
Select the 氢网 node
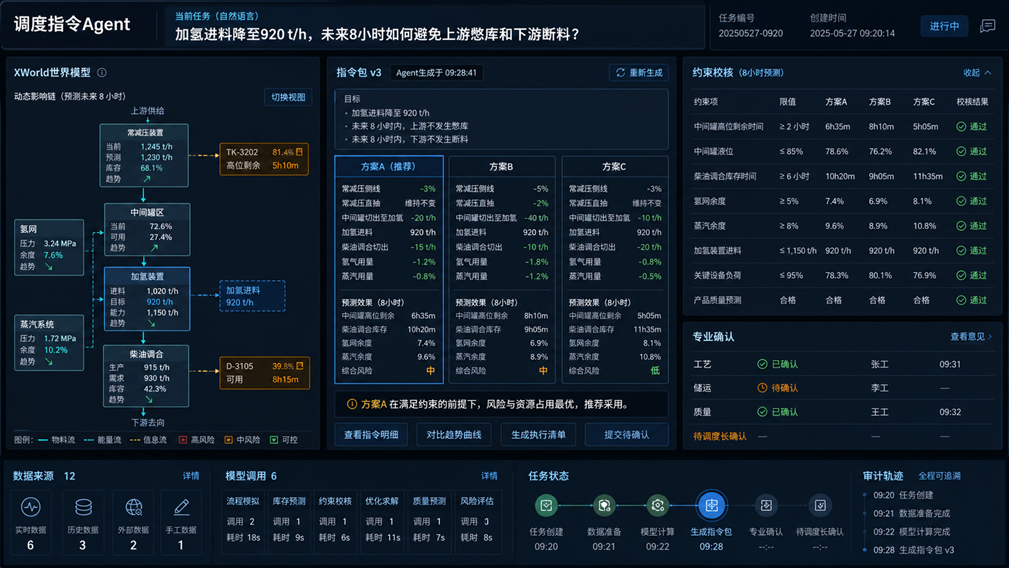(49, 247)
